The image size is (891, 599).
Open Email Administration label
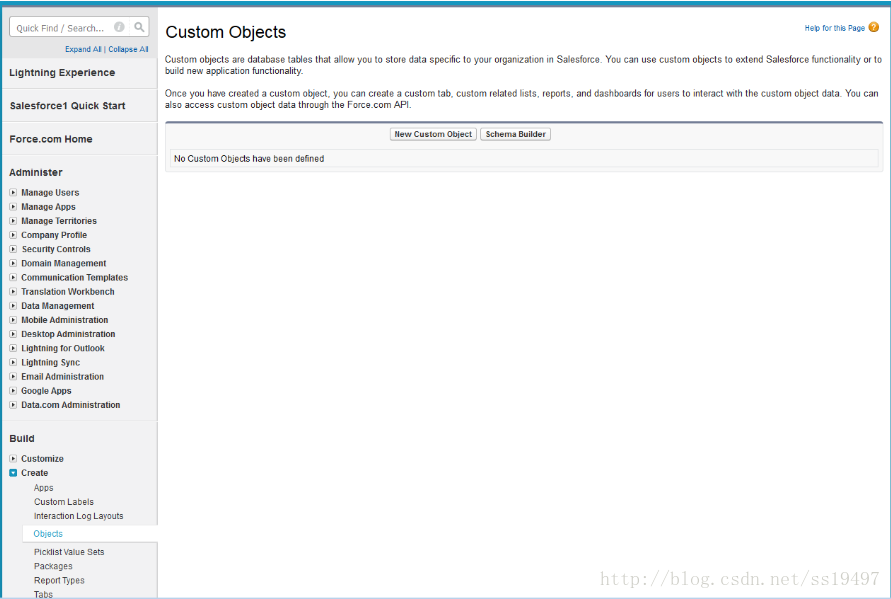(x=63, y=377)
